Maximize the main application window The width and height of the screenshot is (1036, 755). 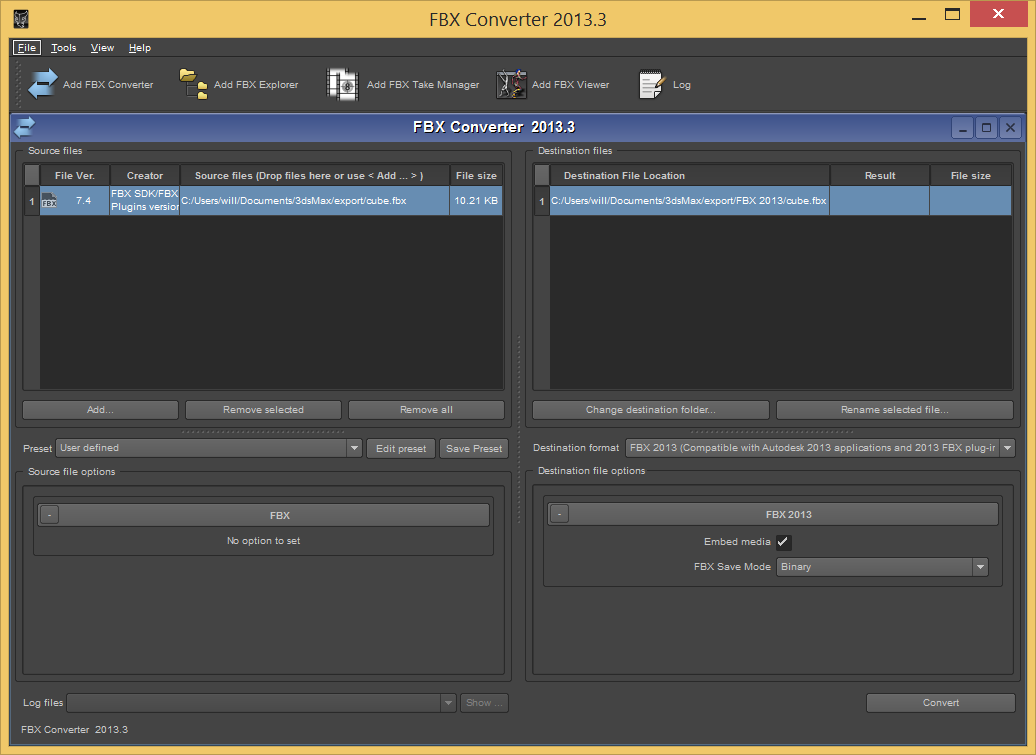tap(952, 15)
